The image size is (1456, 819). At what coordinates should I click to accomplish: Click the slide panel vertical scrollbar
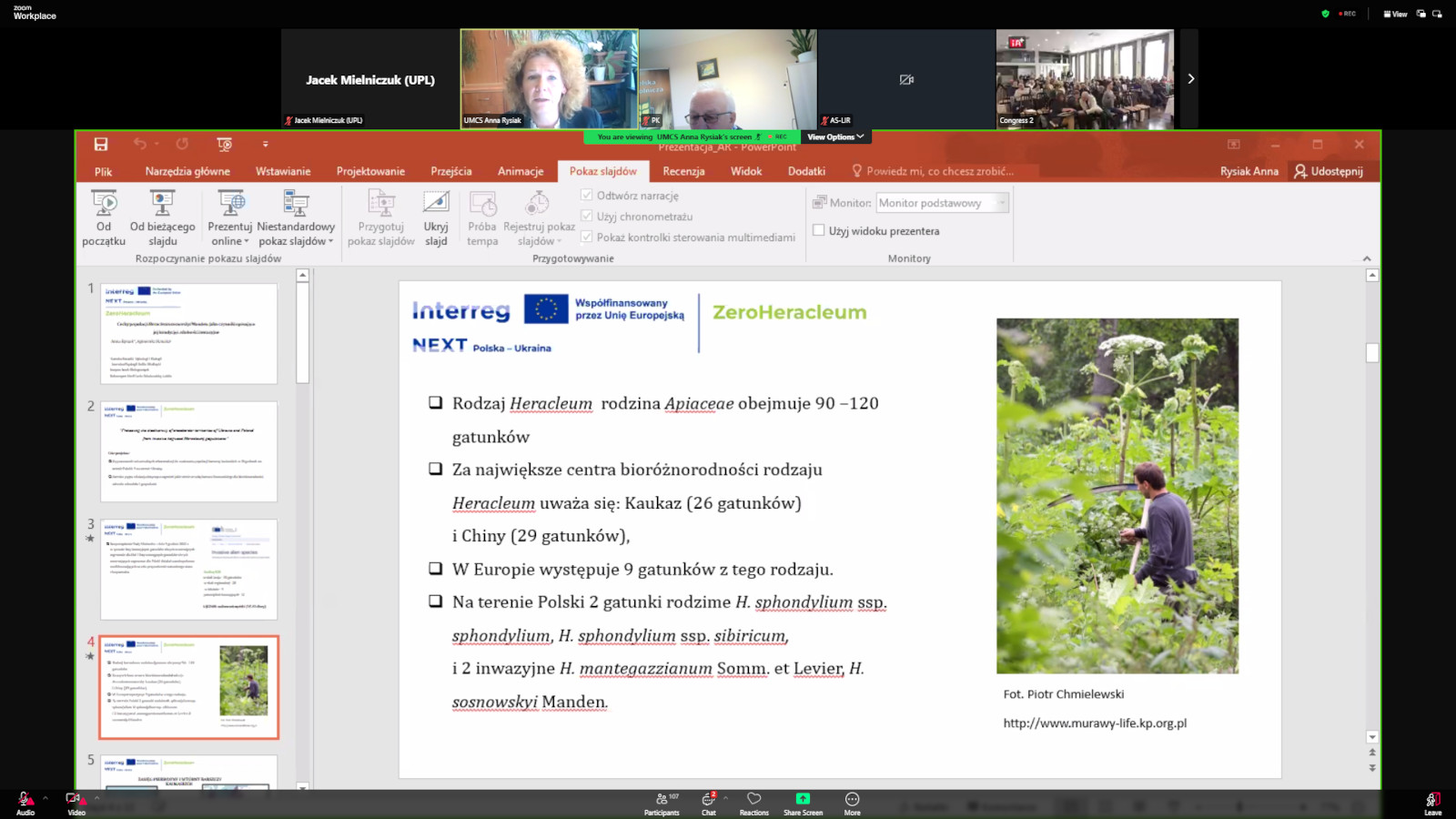point(302,333)
